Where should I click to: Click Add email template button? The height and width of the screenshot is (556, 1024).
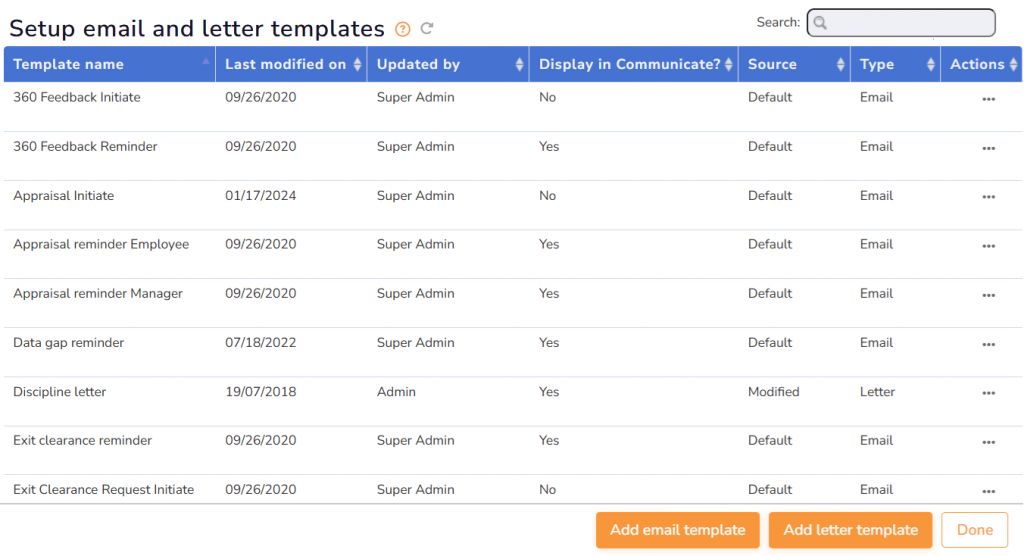point(677,530)
